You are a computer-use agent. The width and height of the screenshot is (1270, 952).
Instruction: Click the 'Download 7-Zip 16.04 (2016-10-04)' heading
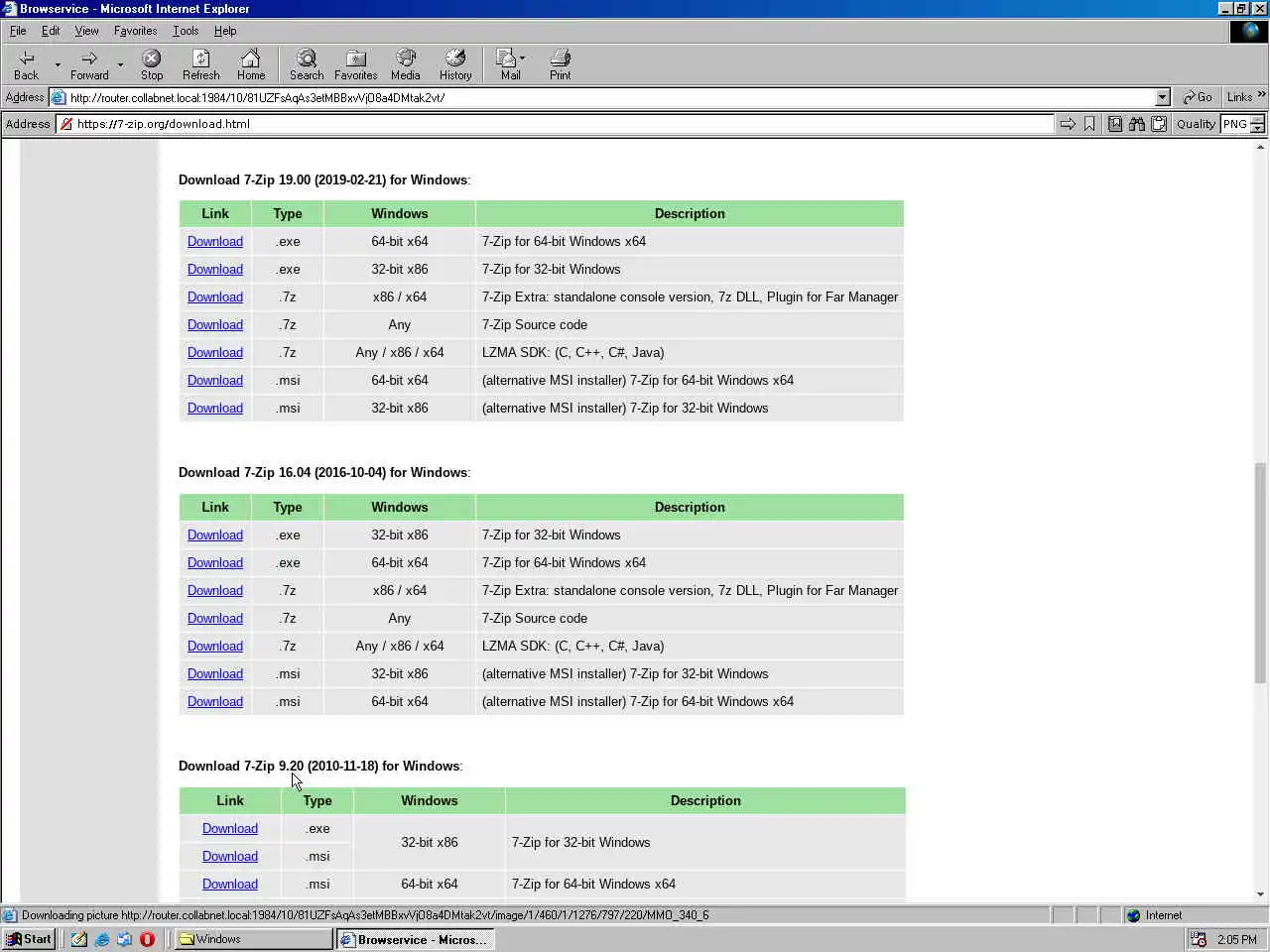(323, 472)
